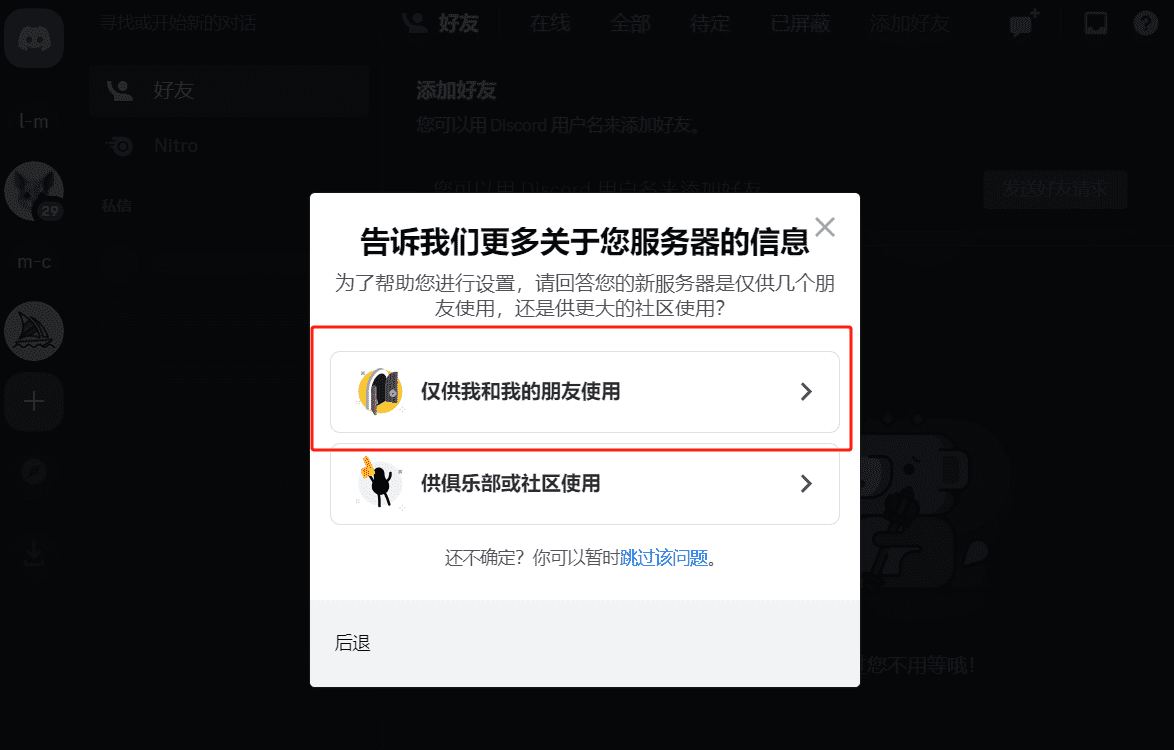Open the inbox icon in top bar

point(1095,23)
